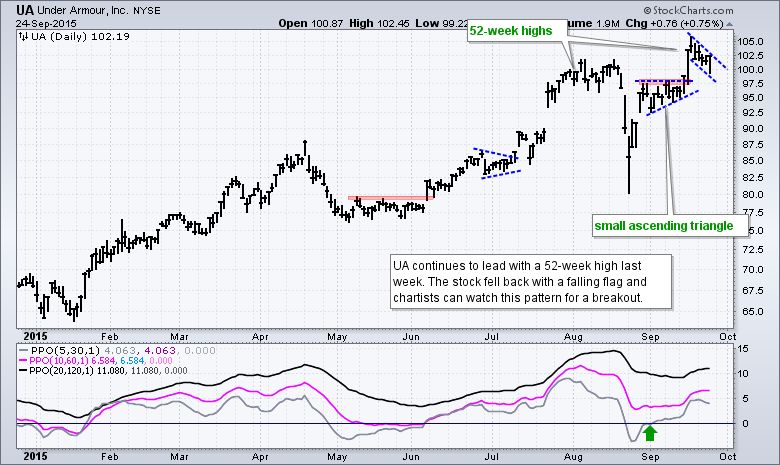
Task: Click the NYSE exchange label
Action: coord(147,11)
